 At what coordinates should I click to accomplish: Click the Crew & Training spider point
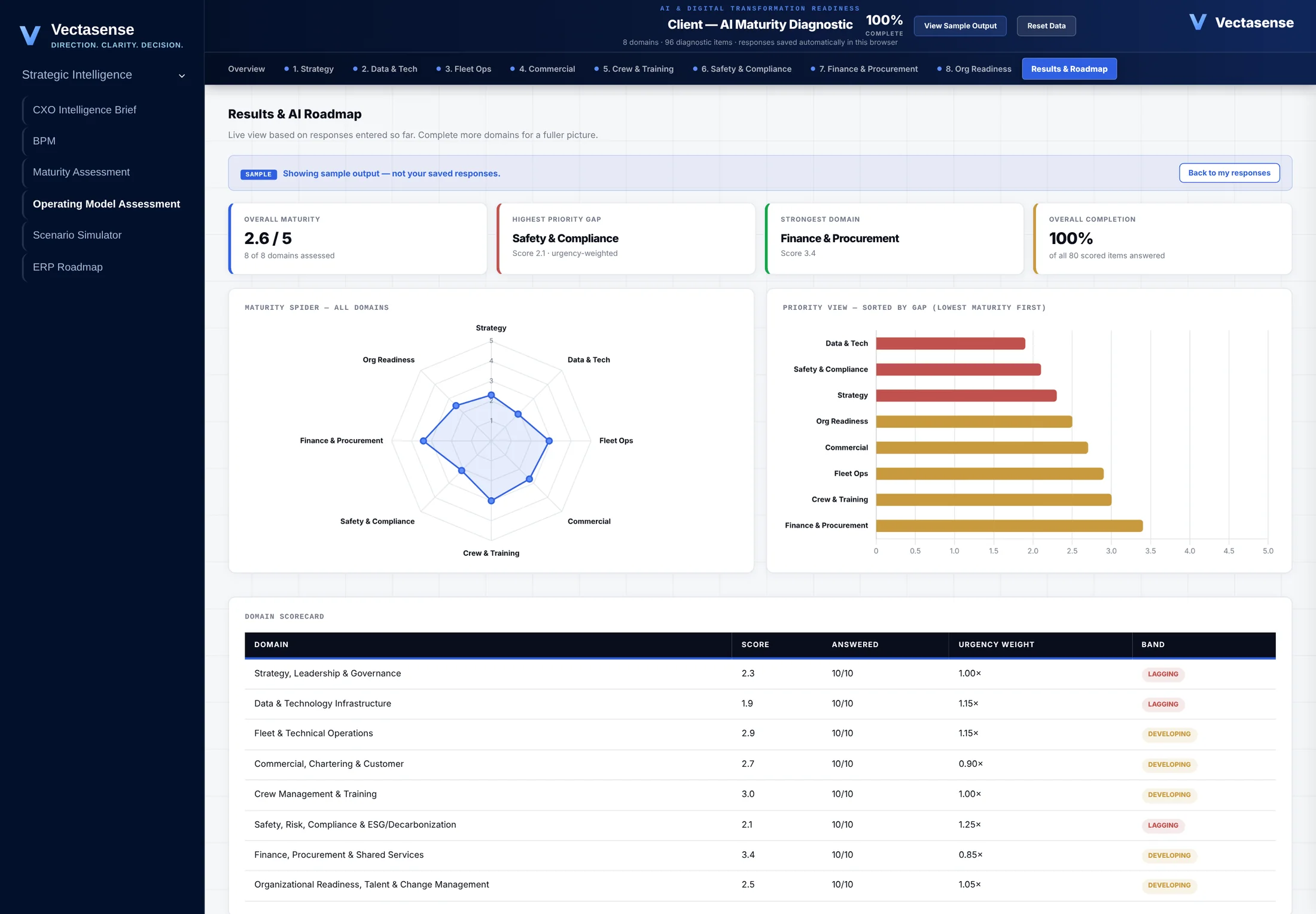click(x=491, y=501)
